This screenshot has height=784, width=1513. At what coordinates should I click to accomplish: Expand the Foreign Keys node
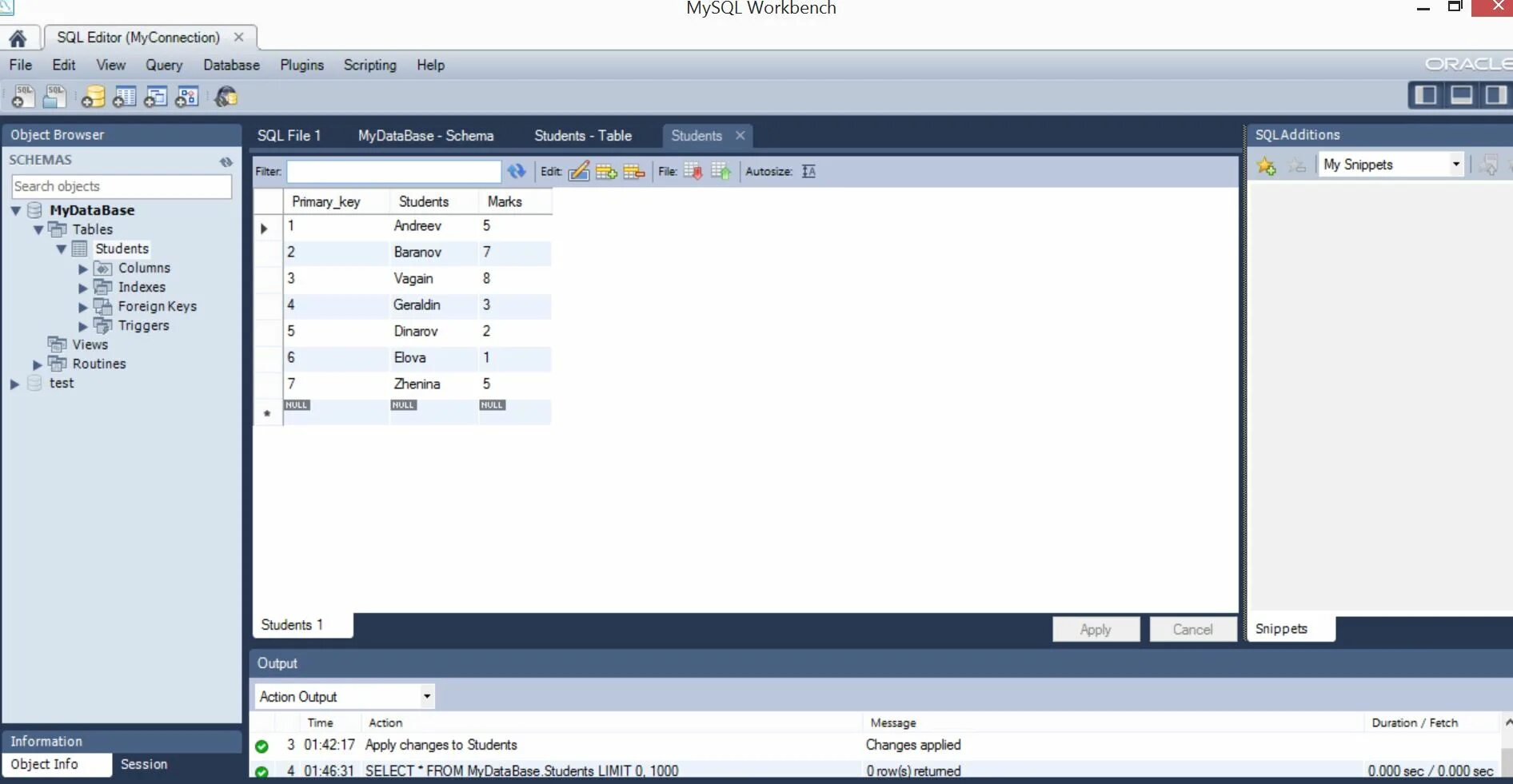coord(83,307)
